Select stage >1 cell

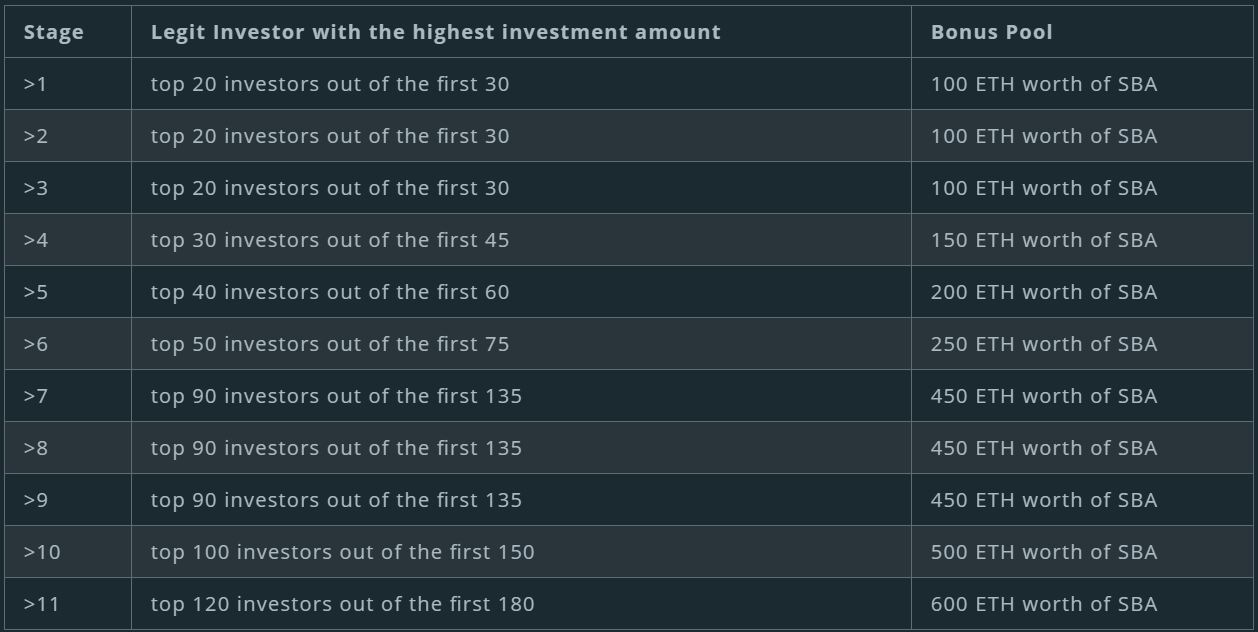(x=67, y=84)
